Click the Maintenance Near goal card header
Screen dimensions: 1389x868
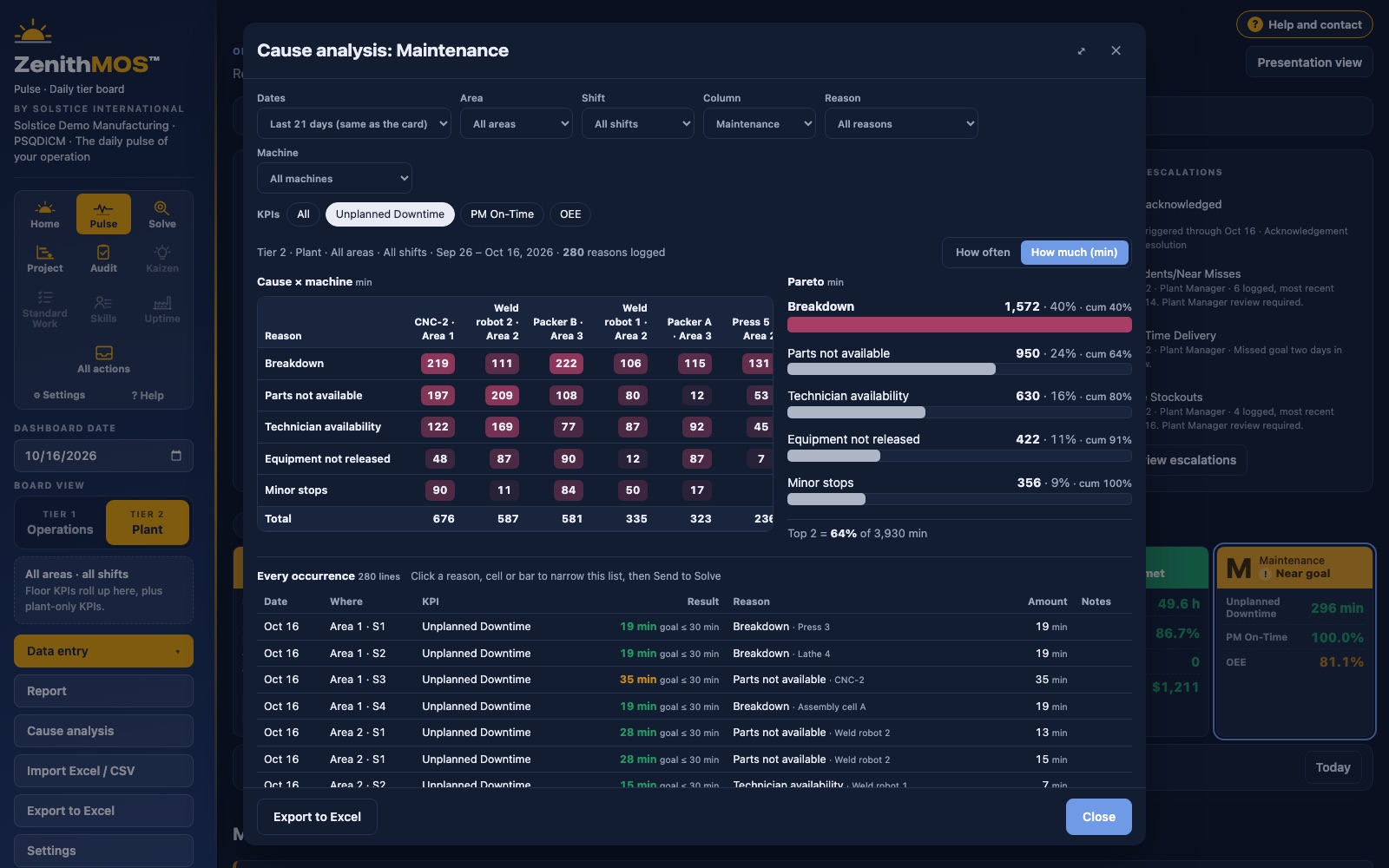[x=1294, y=568]
